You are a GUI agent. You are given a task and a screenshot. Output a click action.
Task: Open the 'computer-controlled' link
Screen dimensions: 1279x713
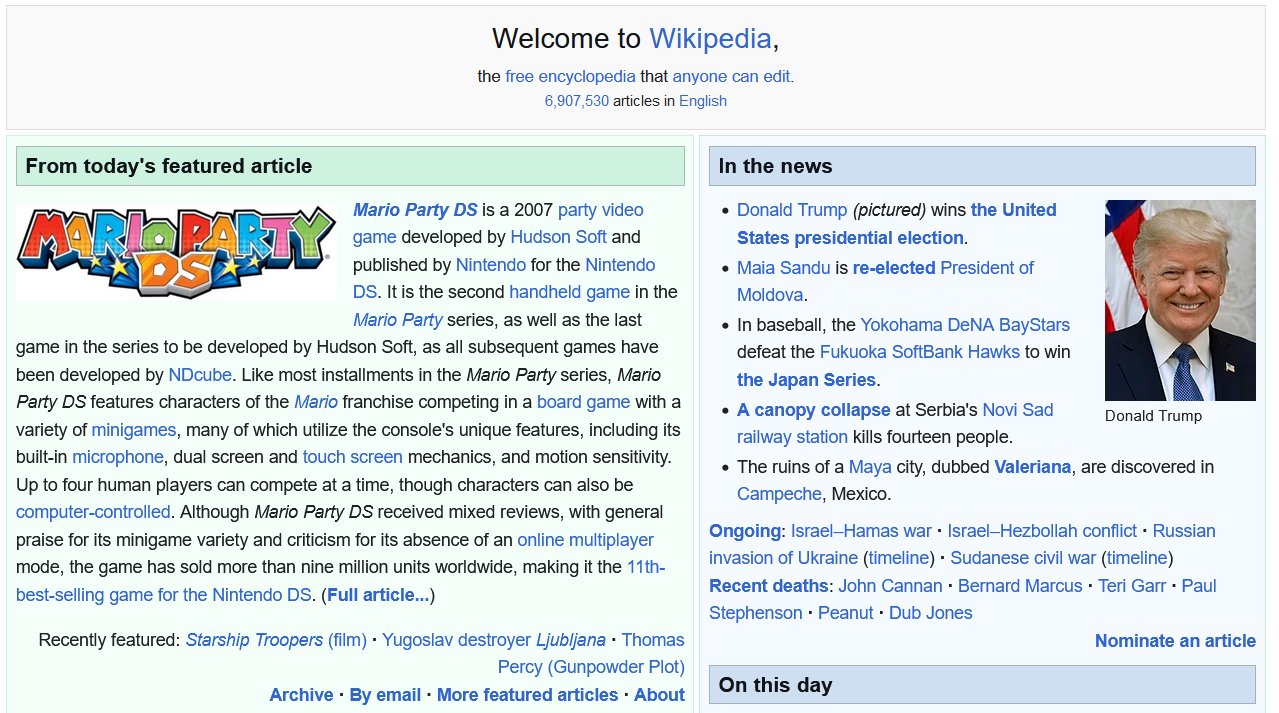[x=93, y=512]
